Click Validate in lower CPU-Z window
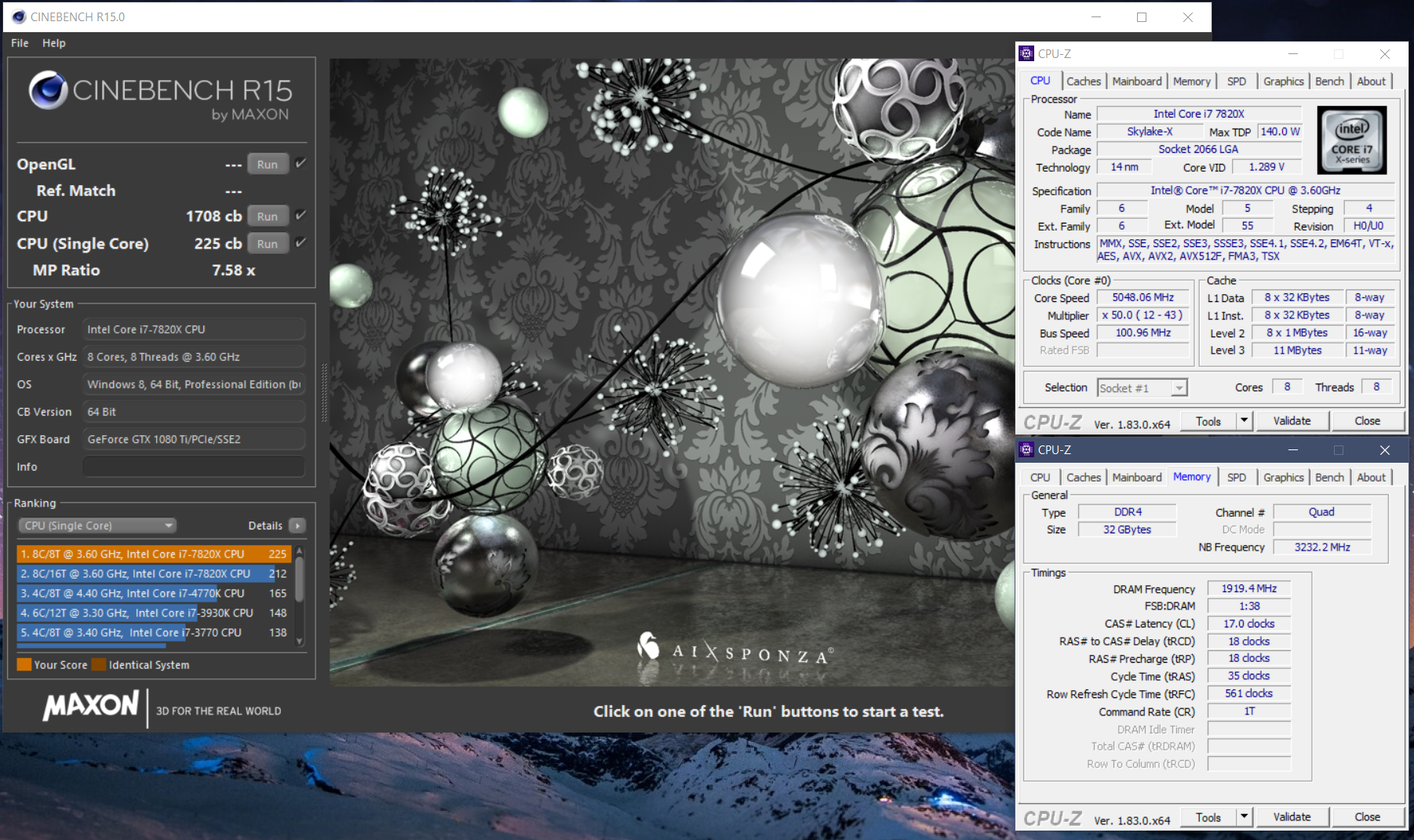The height and width of the screenshot is (840, 1414). click(x=1292, y=817)
